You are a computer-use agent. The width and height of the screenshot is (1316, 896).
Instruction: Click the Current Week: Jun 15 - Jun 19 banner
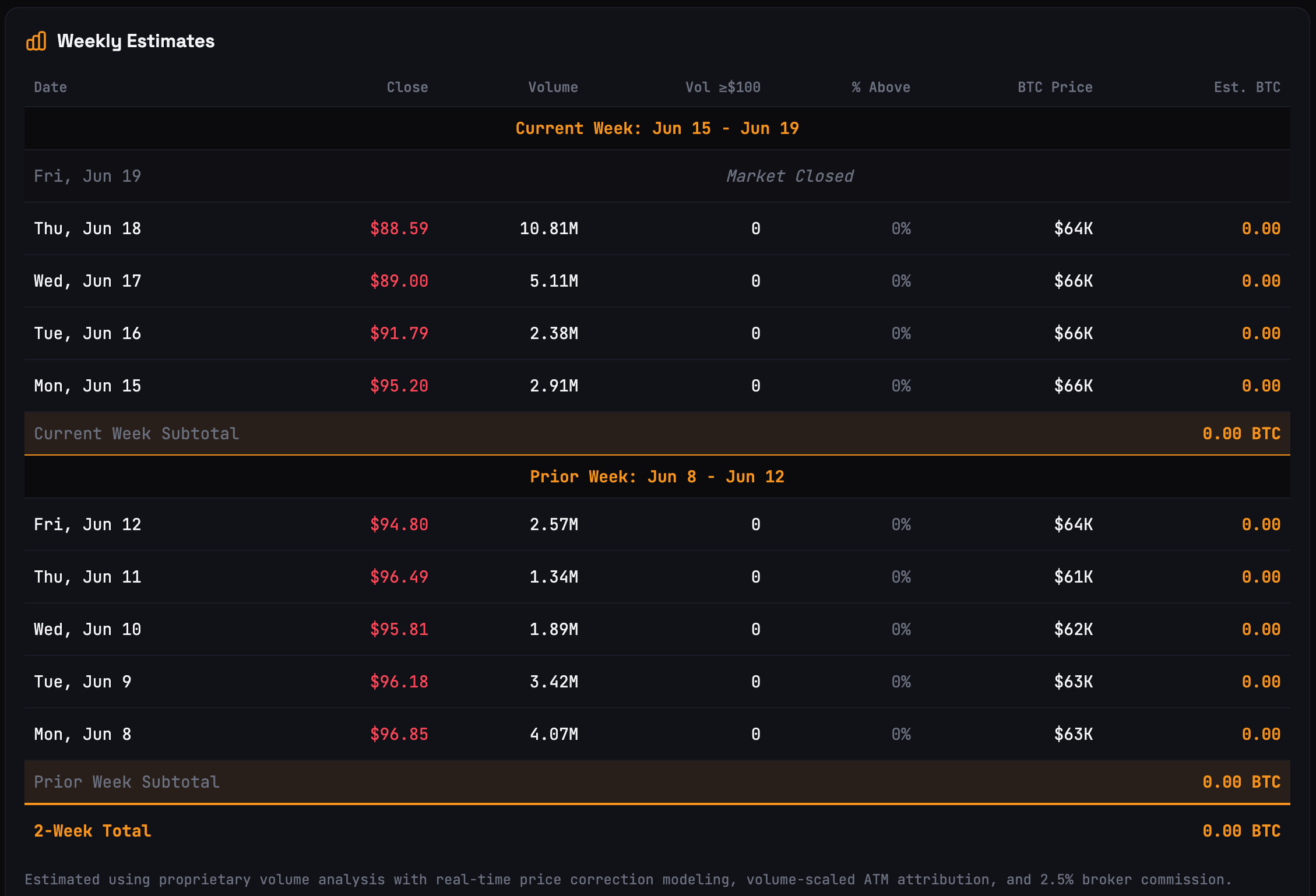tap(657, 128)
